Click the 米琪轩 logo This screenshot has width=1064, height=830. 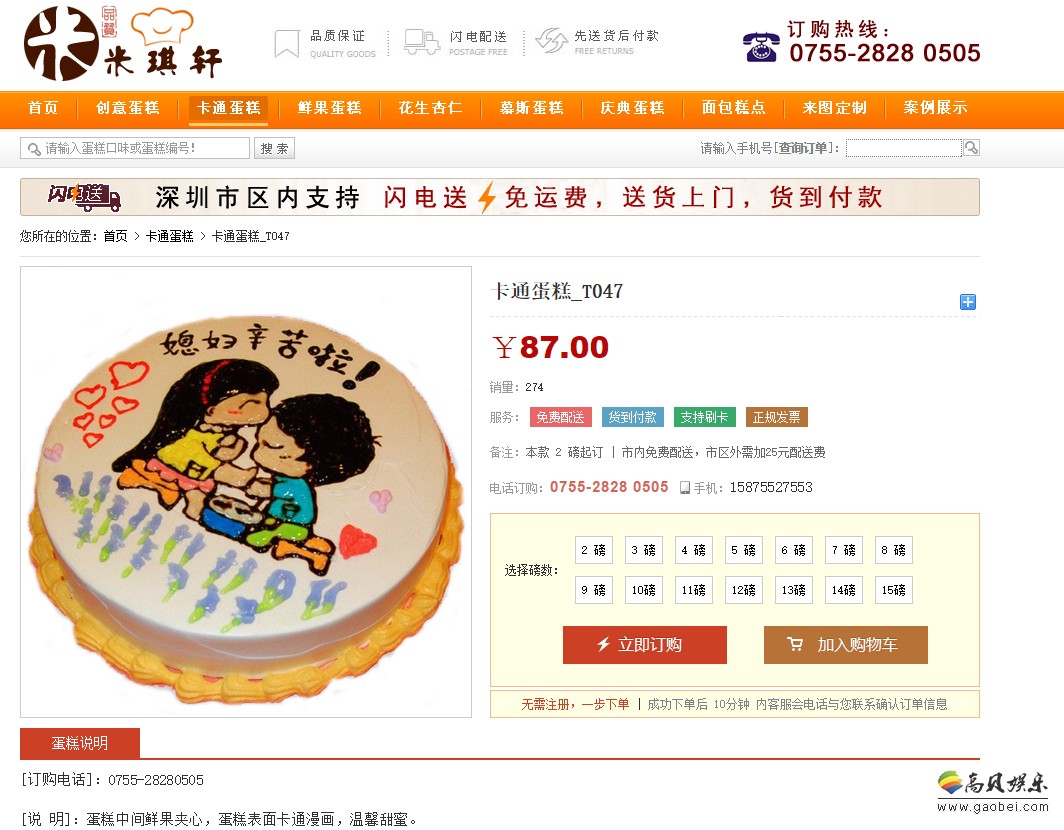point(123,43)
